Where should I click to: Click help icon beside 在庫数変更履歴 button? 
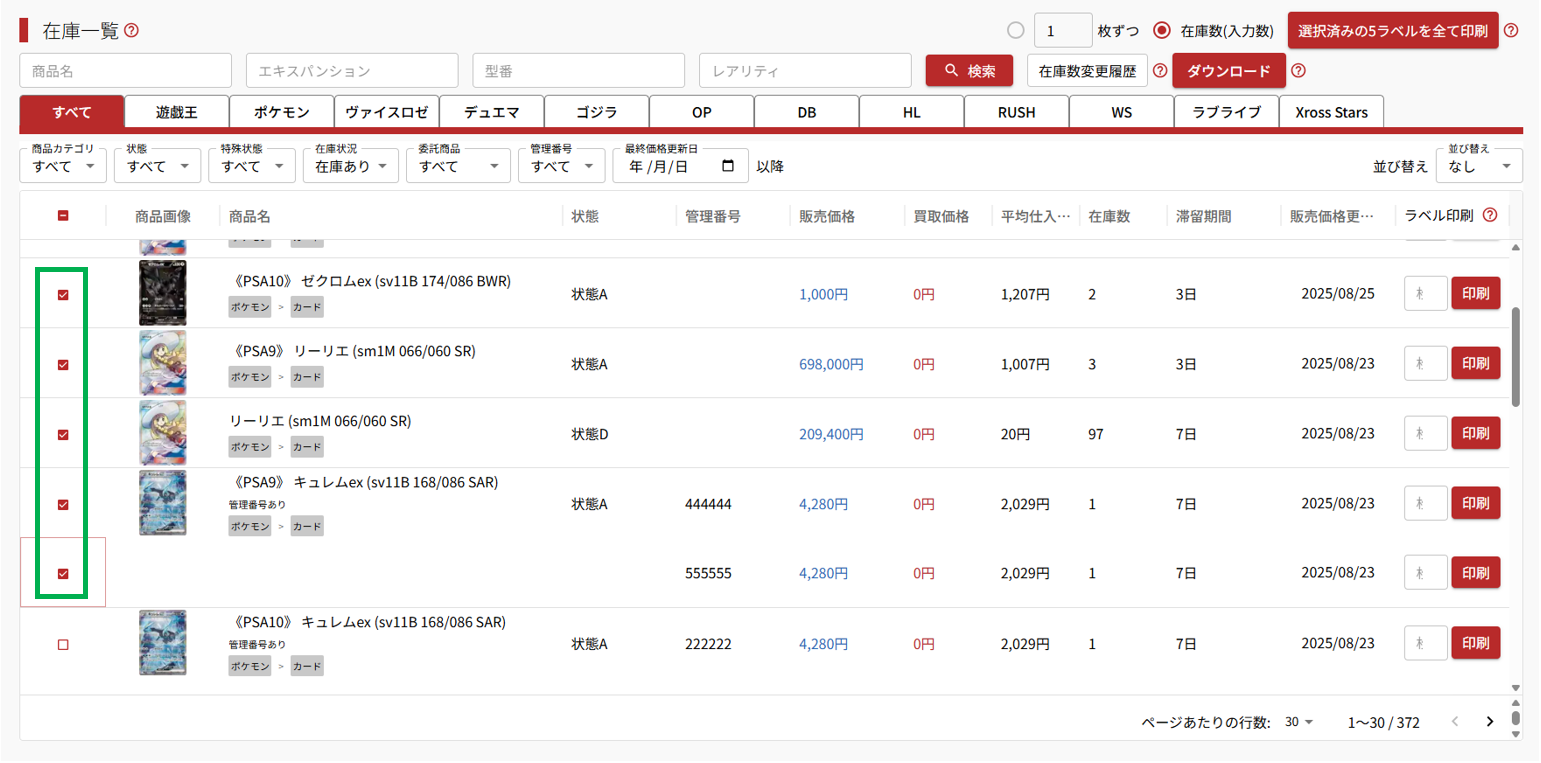[1160, 71]
